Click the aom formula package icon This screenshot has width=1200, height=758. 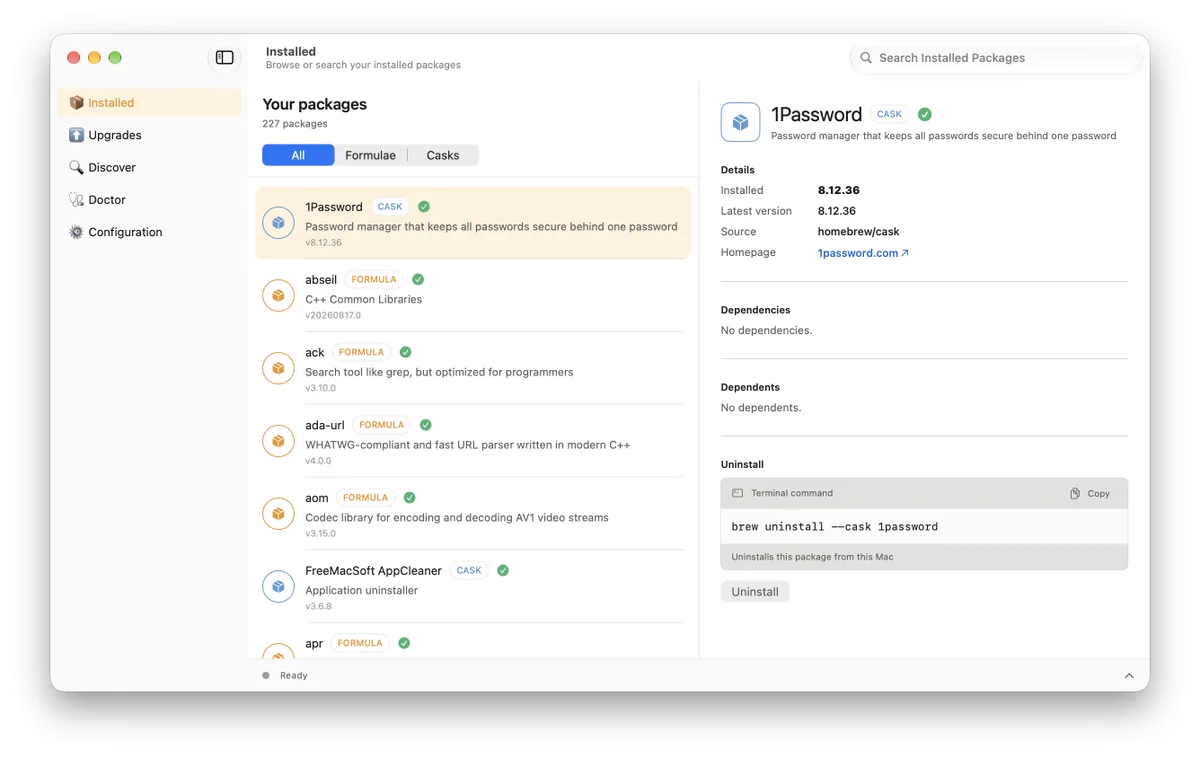(x=278, y=514)
